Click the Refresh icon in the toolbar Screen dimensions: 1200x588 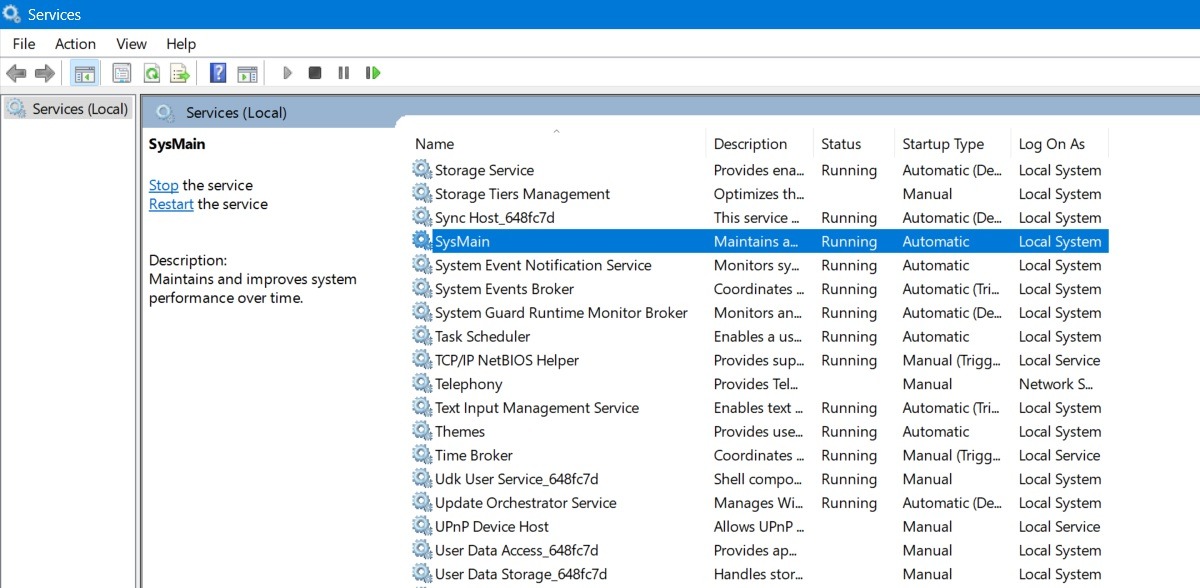pyautogui.click(x=151, y=72)
